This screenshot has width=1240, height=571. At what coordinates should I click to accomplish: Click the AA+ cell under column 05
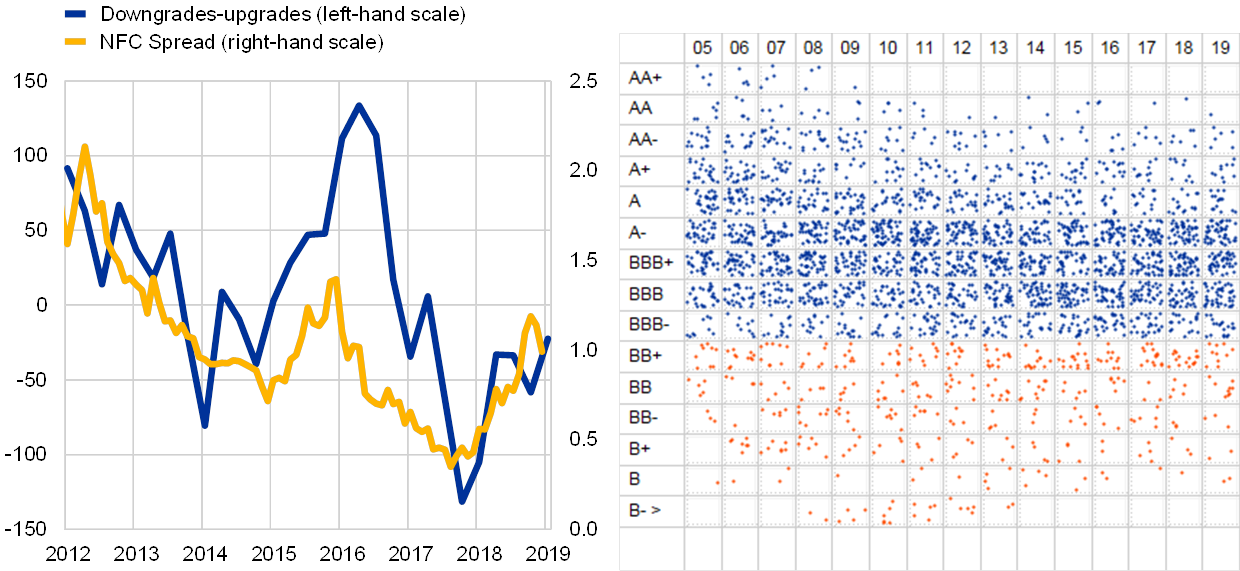[703, 77]
